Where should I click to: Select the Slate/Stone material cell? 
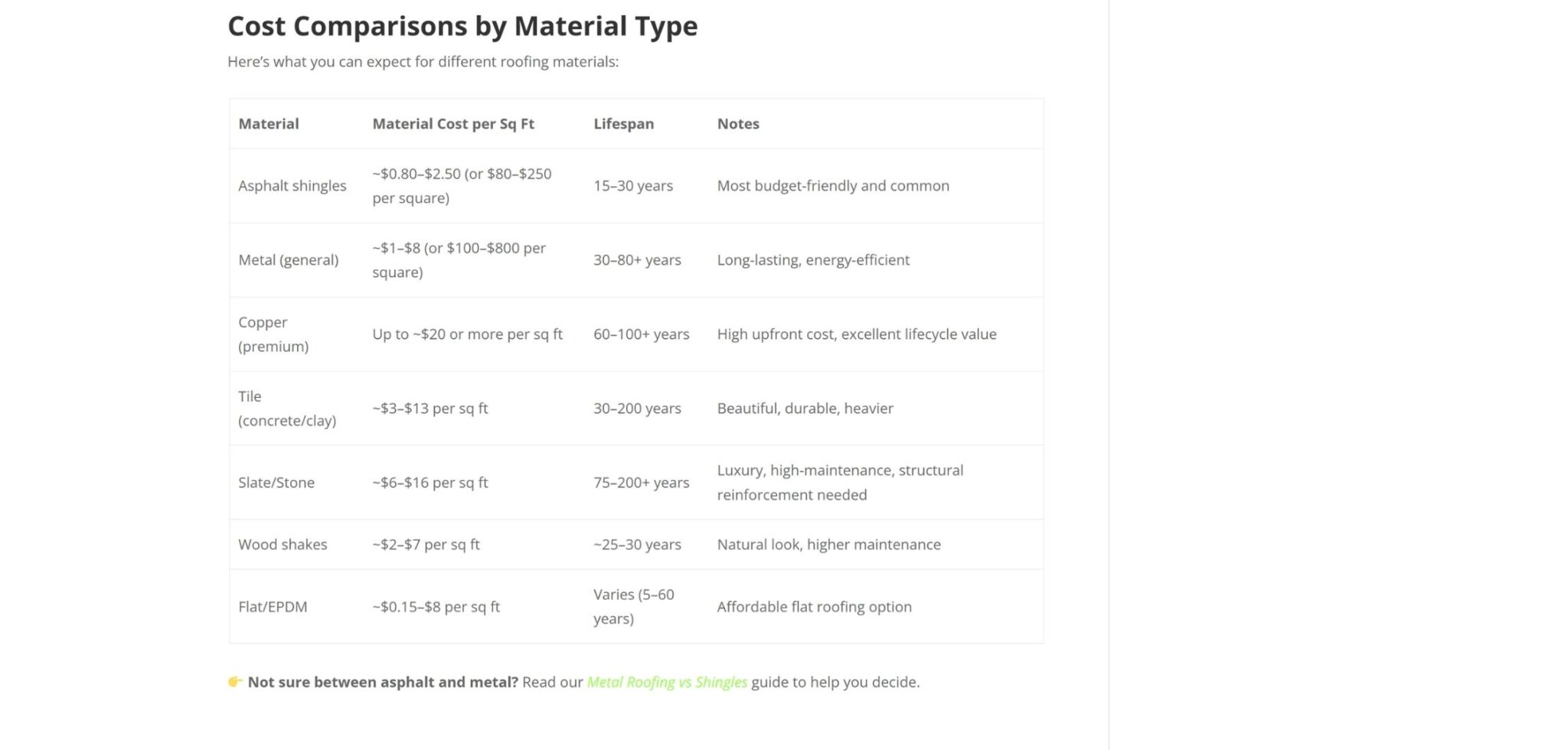[x=276, y=483]
